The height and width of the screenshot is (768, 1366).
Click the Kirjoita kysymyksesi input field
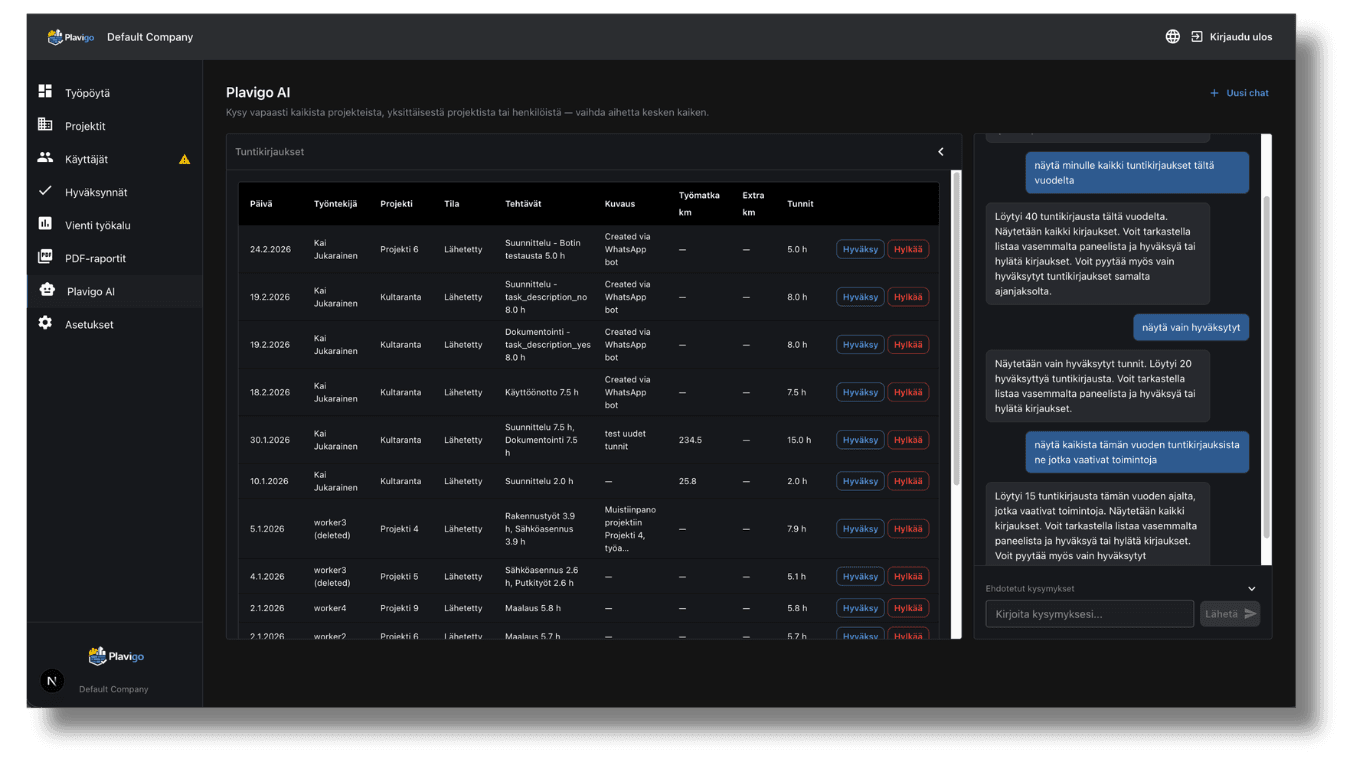1089,614
